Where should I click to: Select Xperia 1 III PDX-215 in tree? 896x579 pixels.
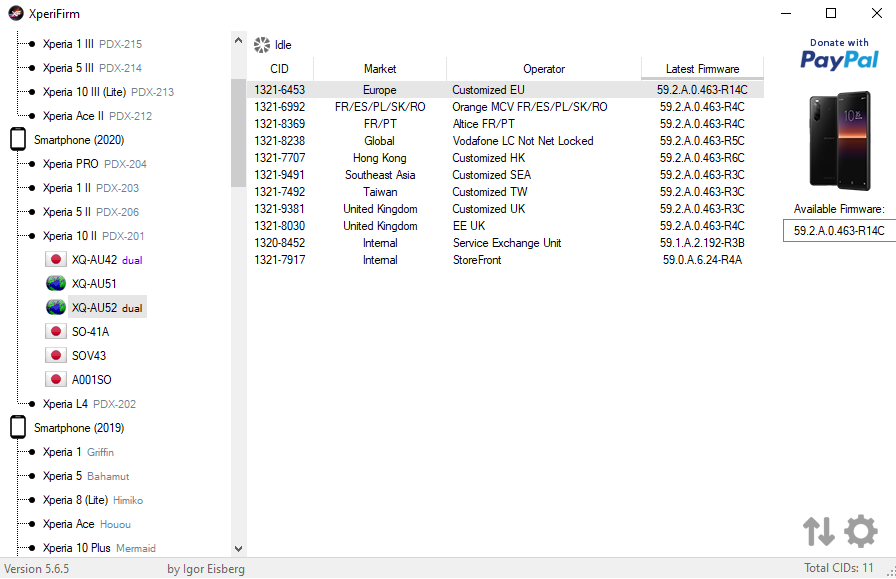(x=92, y=44)
